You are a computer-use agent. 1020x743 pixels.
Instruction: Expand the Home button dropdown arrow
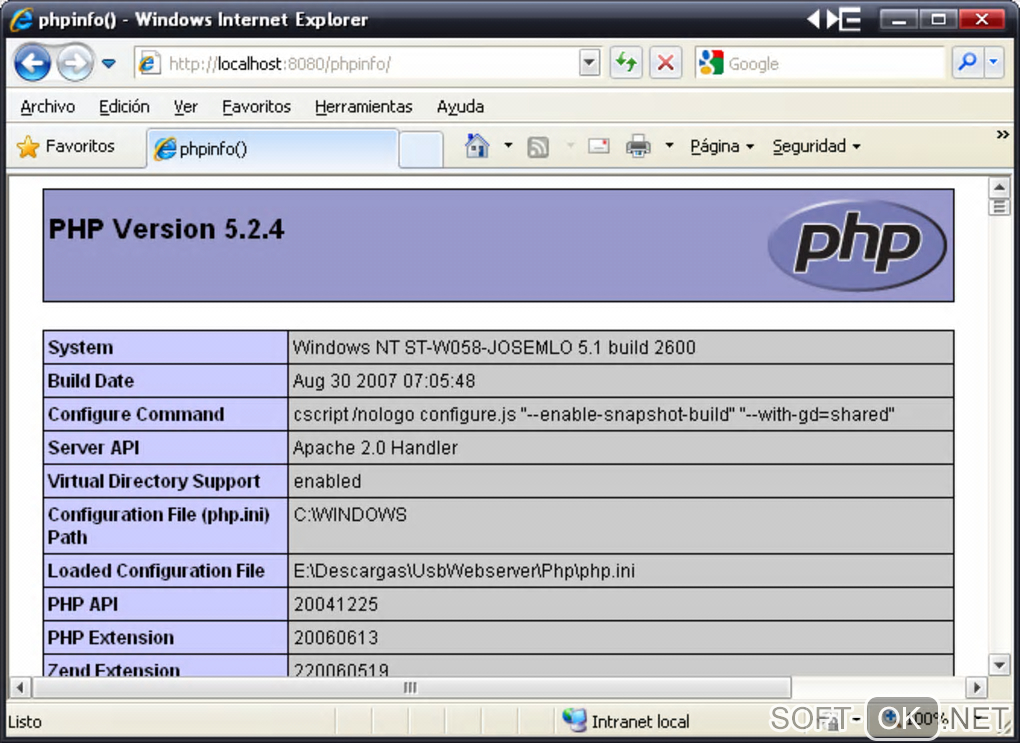tap(509, 146)
